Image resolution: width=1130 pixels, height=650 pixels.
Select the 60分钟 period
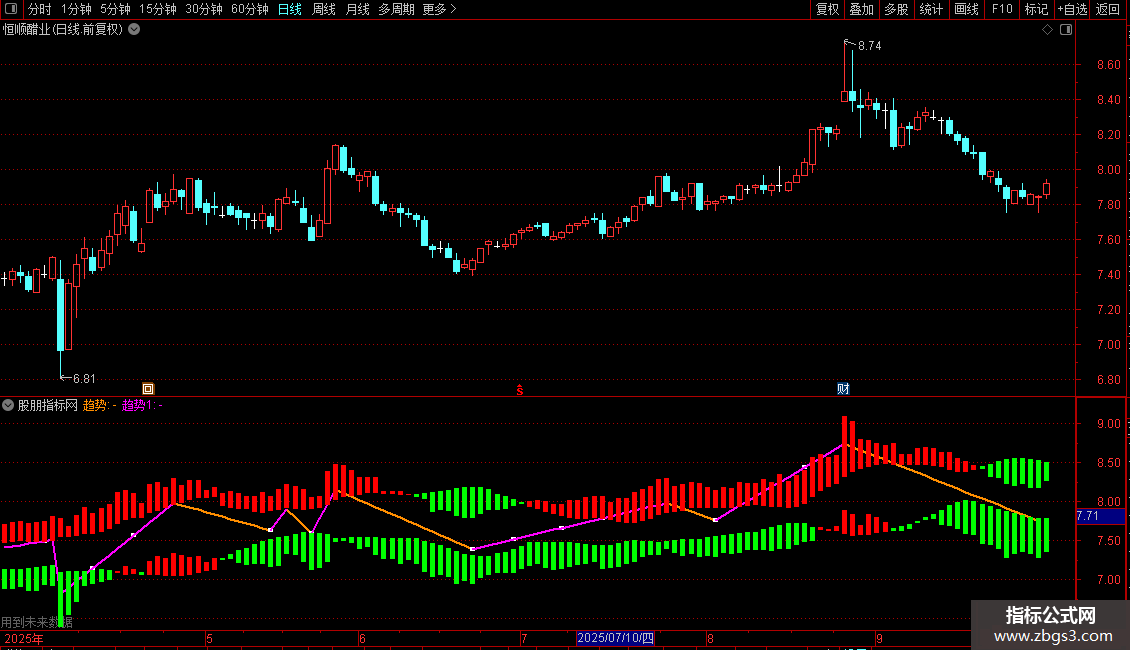(x=249, y=9)
